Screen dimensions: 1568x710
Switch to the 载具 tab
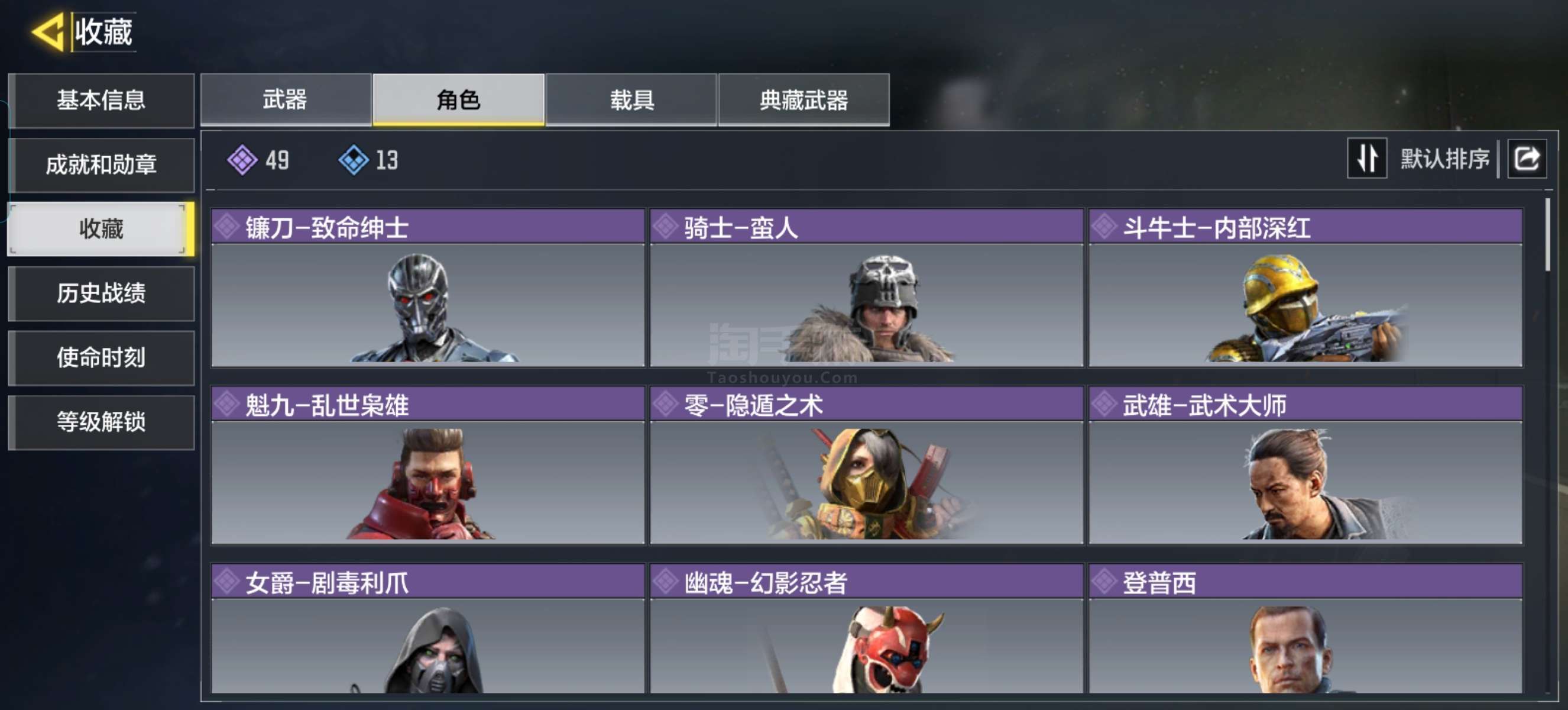(631, 99)
